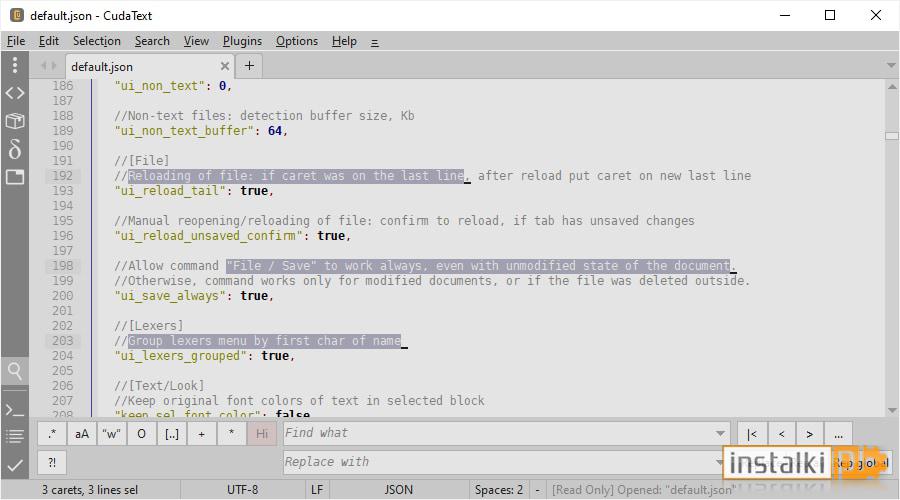
Task: Click the vertical scrollbar thumb
Action: 891,136
